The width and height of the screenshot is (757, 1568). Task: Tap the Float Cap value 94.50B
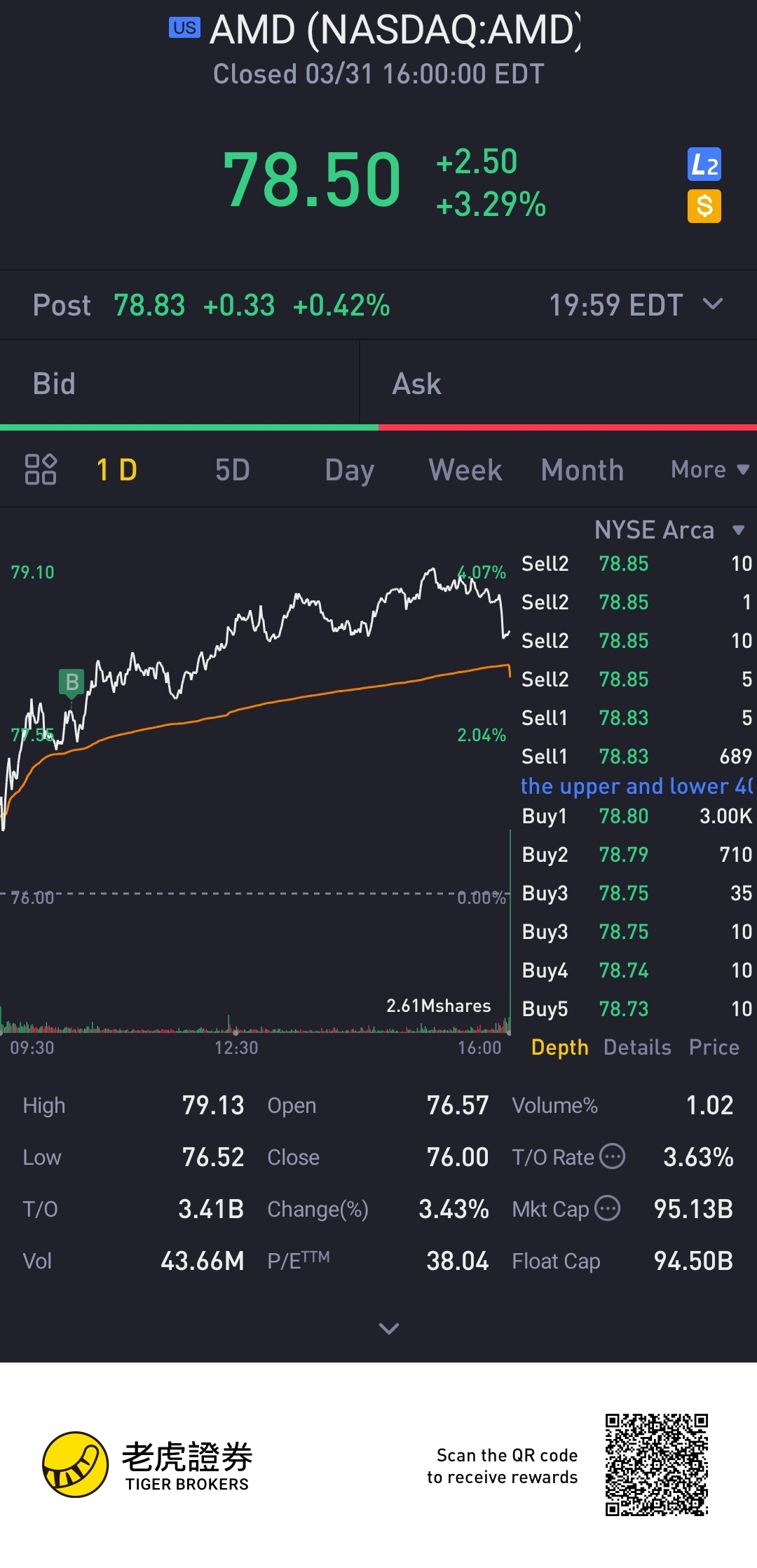tap(693, 1261)
